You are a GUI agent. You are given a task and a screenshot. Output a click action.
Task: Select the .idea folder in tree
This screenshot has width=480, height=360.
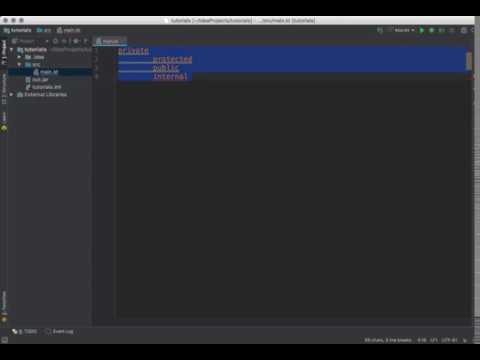pos(35,57)
